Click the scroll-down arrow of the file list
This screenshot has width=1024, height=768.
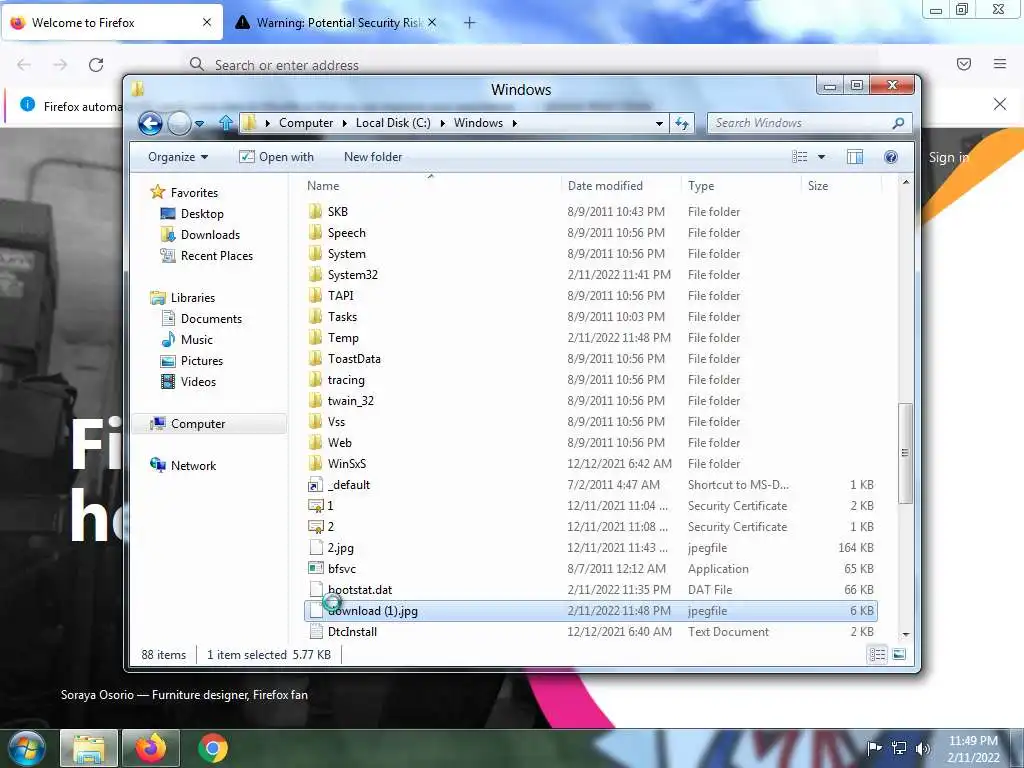(905, 635)
